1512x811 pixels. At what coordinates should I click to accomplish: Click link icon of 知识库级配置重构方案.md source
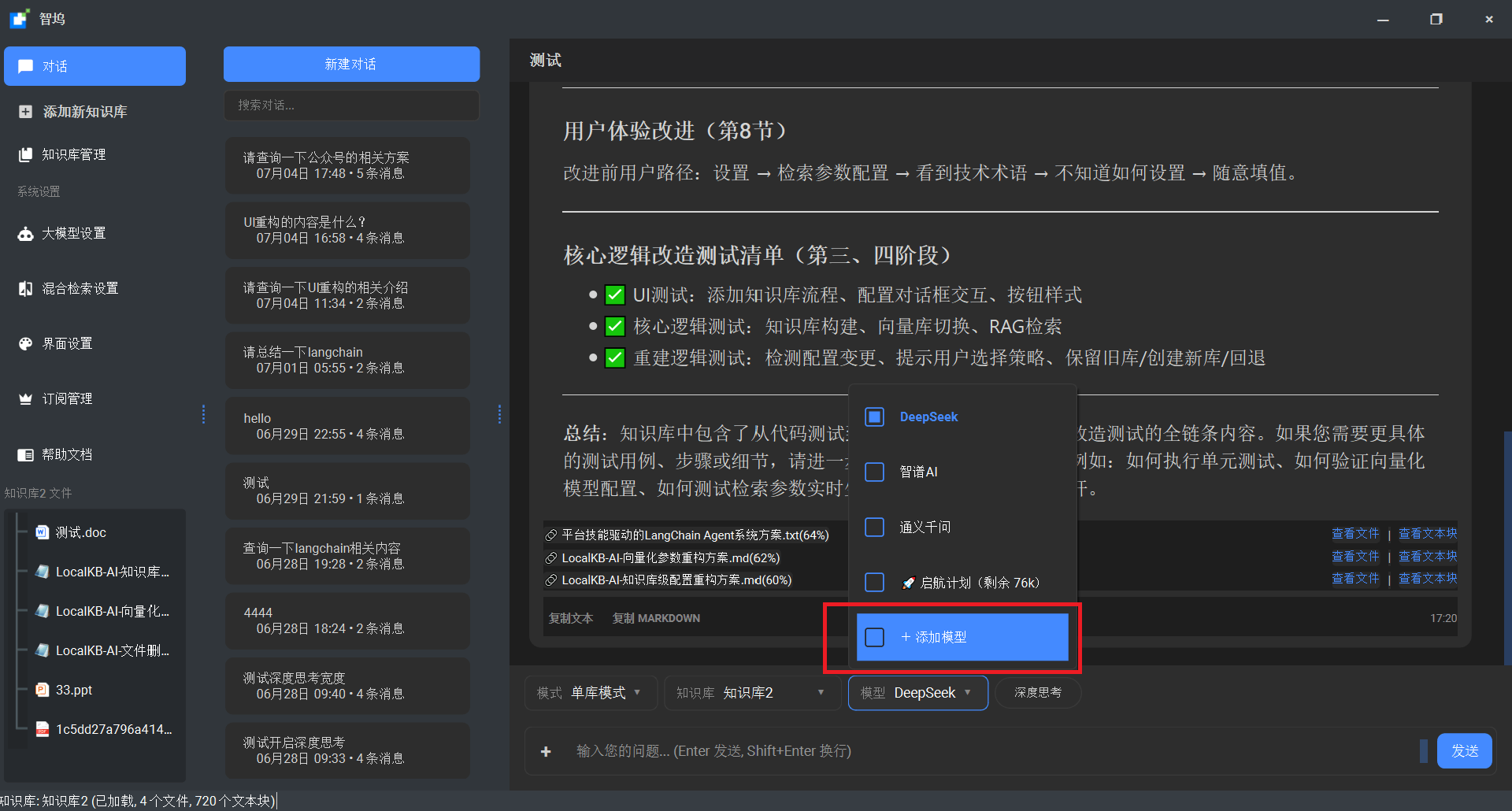(x=551, y=580)
